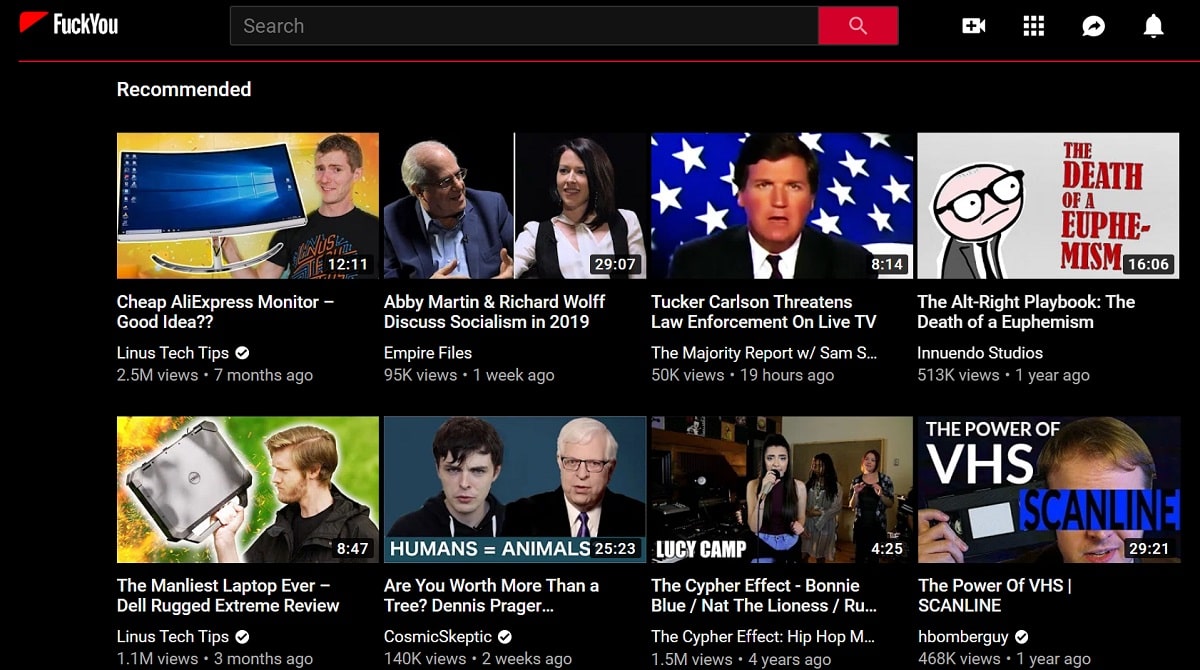Click '1.1M views • 3 months ago' text
The image size is (1200, 670).
point(215,659)
